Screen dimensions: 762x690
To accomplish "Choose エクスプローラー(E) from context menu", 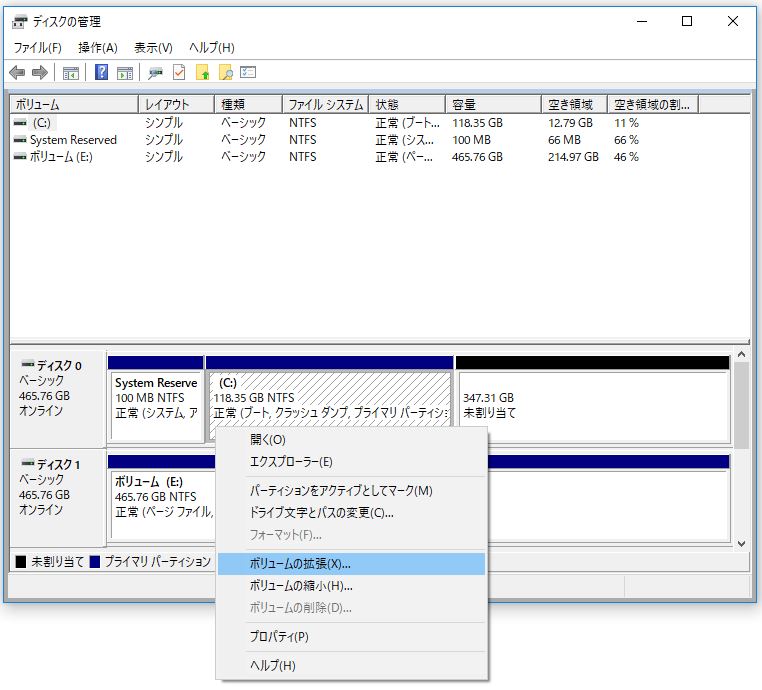I will (351, 462).
